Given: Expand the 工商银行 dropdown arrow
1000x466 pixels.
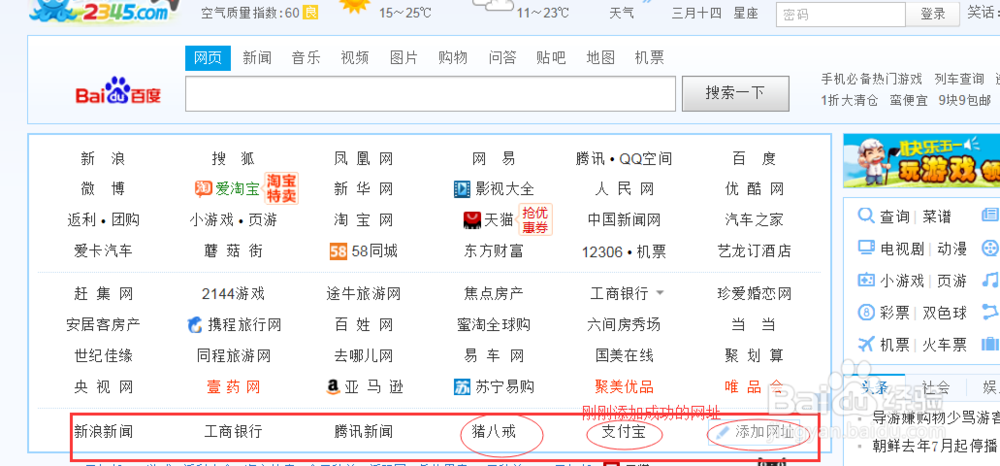Looking at the screenshot, I should (660, 293).
